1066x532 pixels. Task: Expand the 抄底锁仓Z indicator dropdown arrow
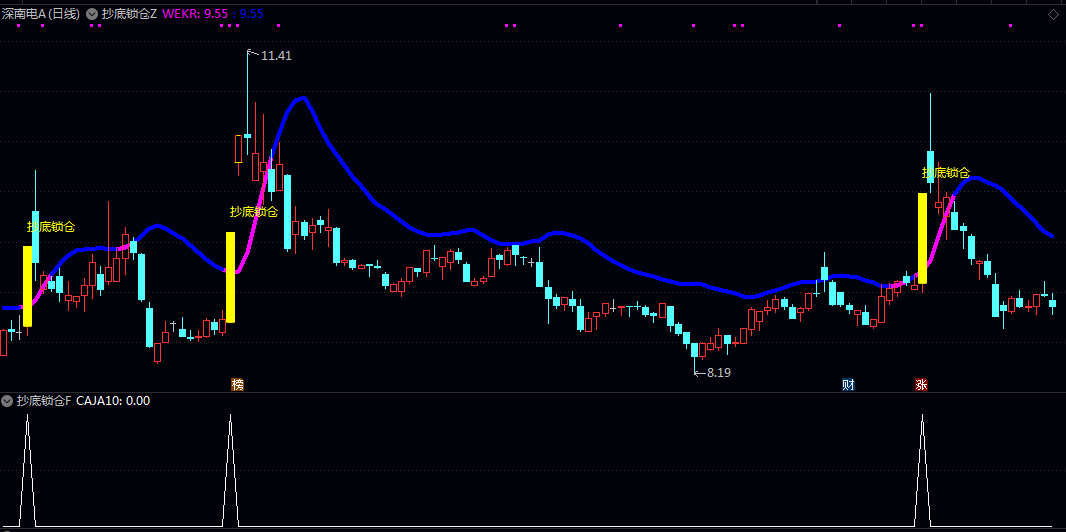(92, 14)
